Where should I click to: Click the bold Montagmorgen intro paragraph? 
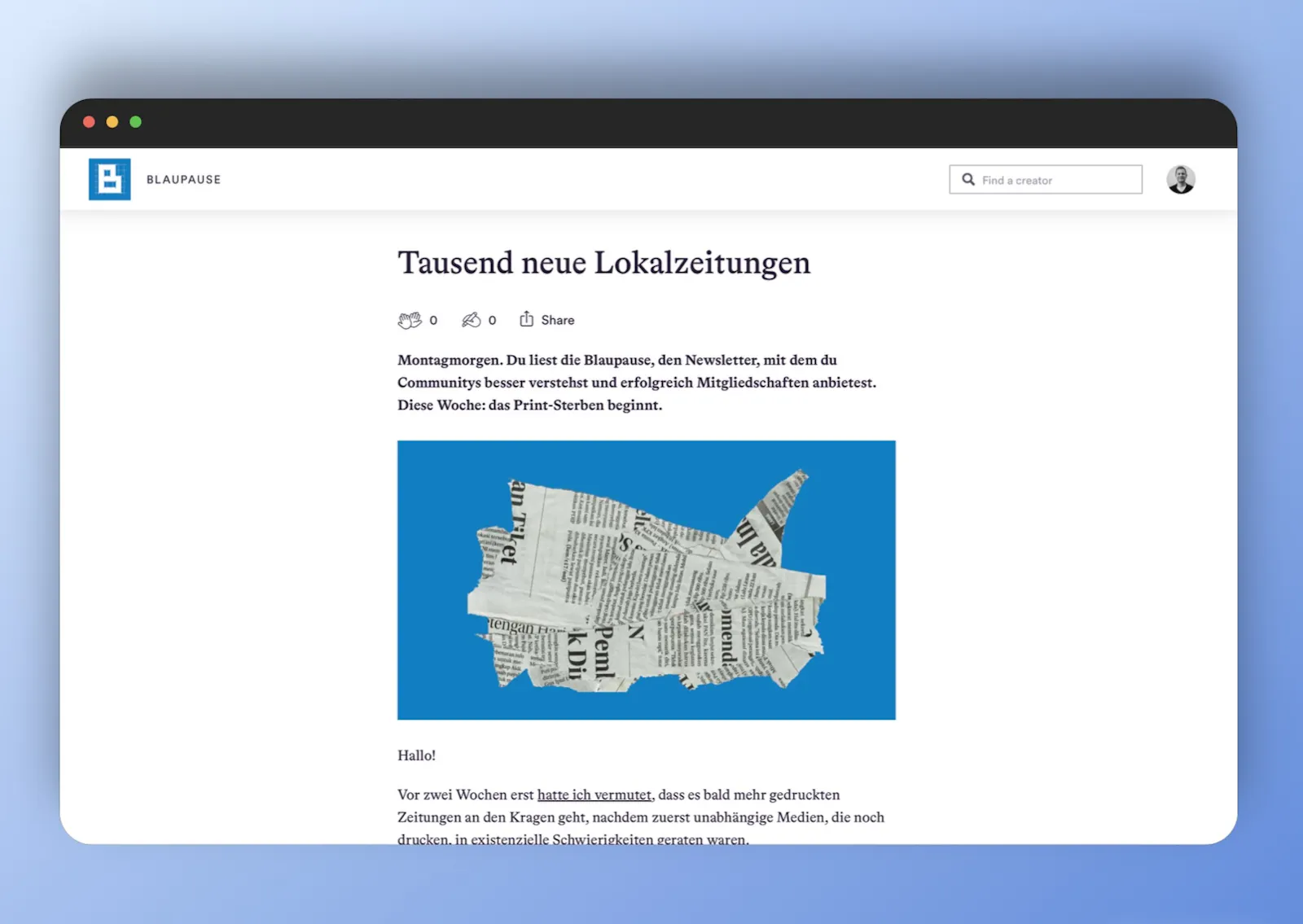point(636,383)
